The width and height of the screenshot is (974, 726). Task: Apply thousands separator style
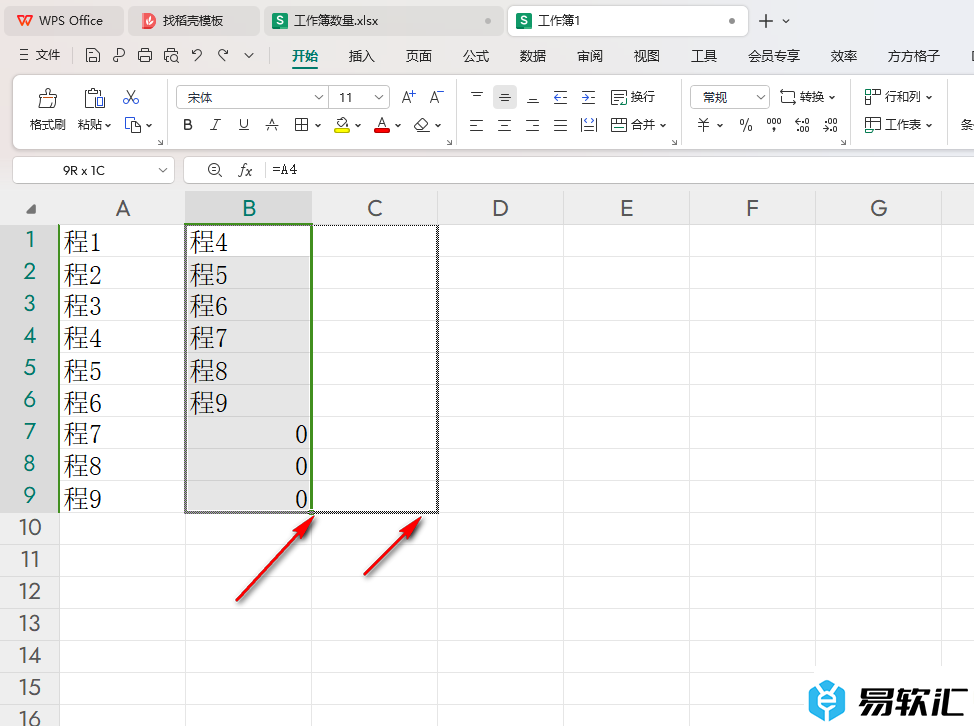click(x=774, y=125)
